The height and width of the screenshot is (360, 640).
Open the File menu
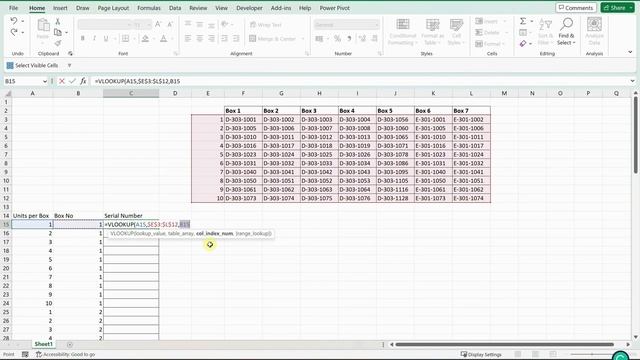pos(13,8)
